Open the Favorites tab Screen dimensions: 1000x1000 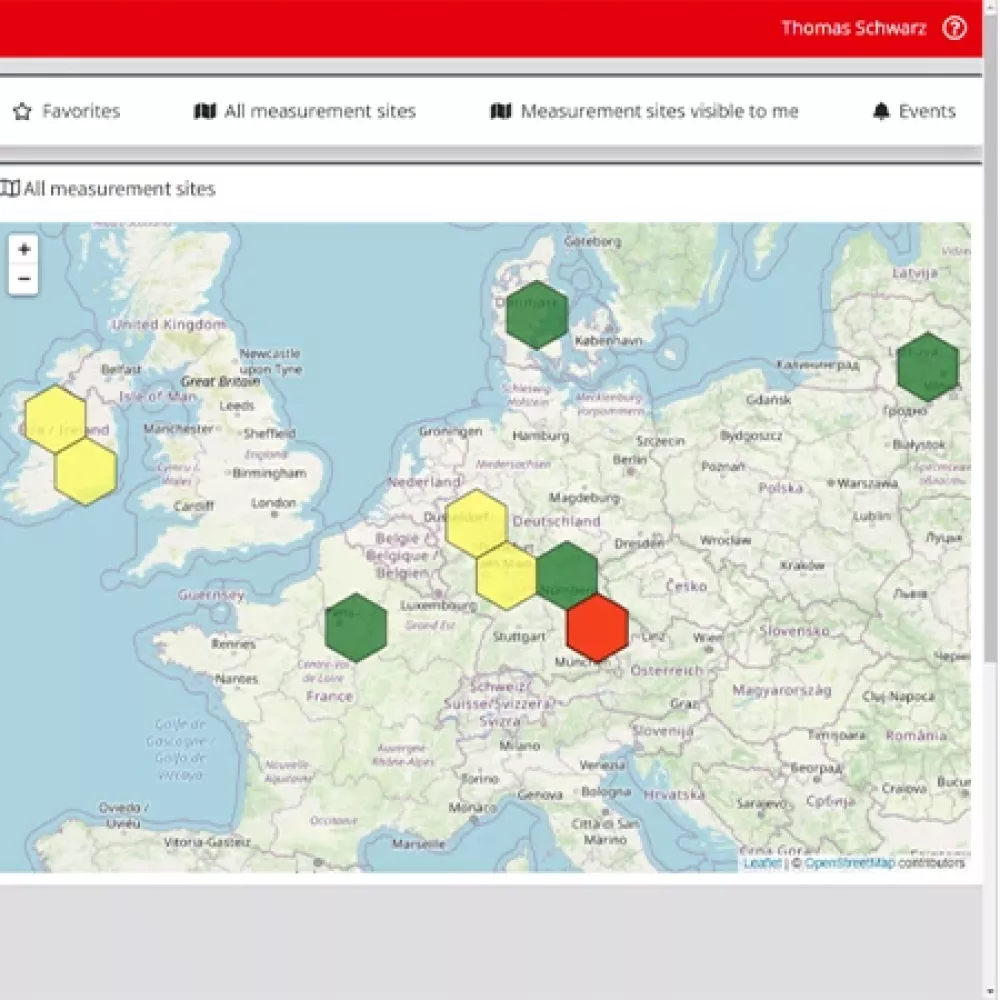click(80, 111)
